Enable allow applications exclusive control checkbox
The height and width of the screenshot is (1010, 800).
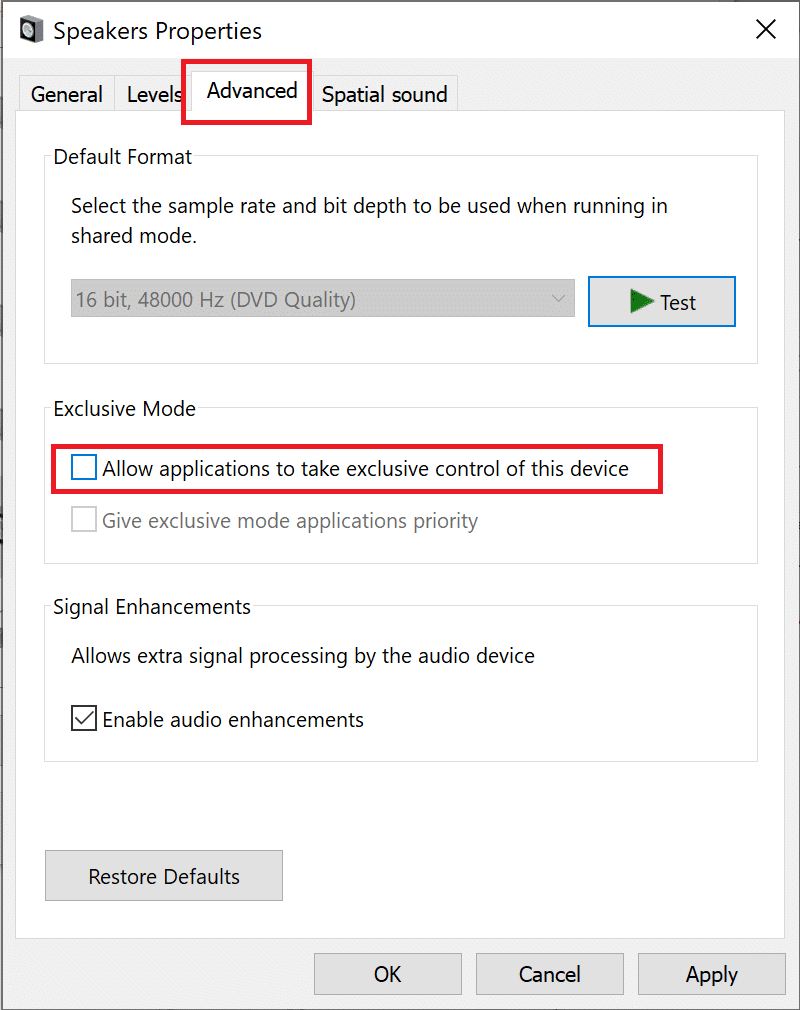point(85,468)
